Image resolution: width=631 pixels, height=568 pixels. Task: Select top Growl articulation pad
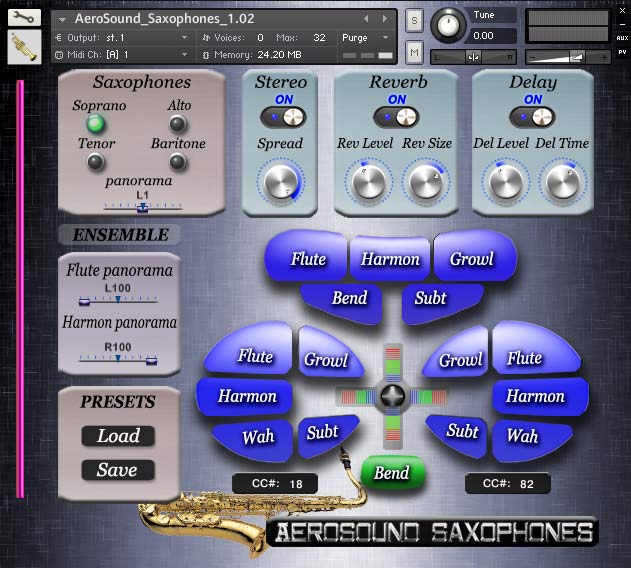coord(474,258)
